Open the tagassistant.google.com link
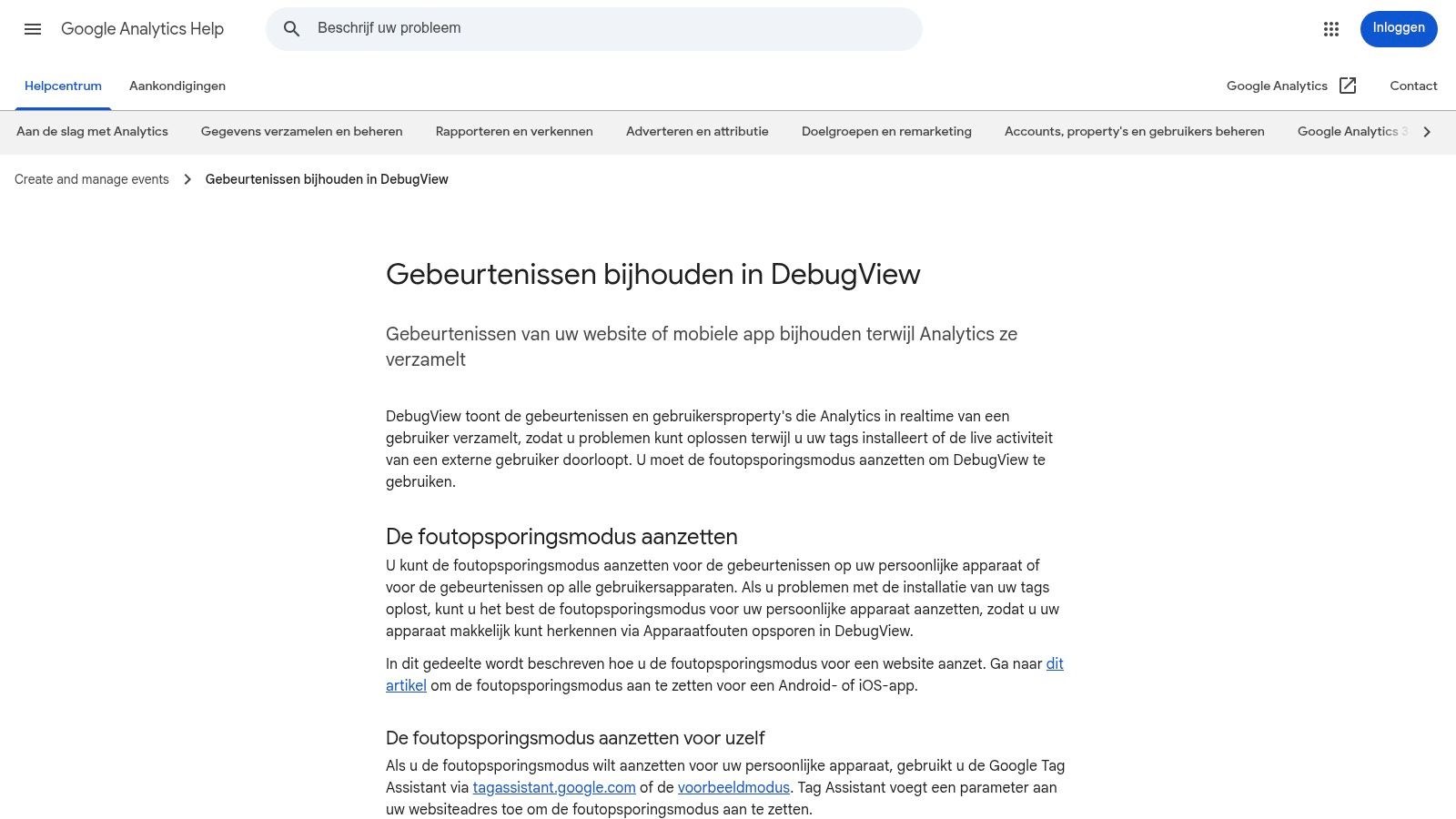The height and width of the screenshot is (819, 1456). click(x=554, y=787)
